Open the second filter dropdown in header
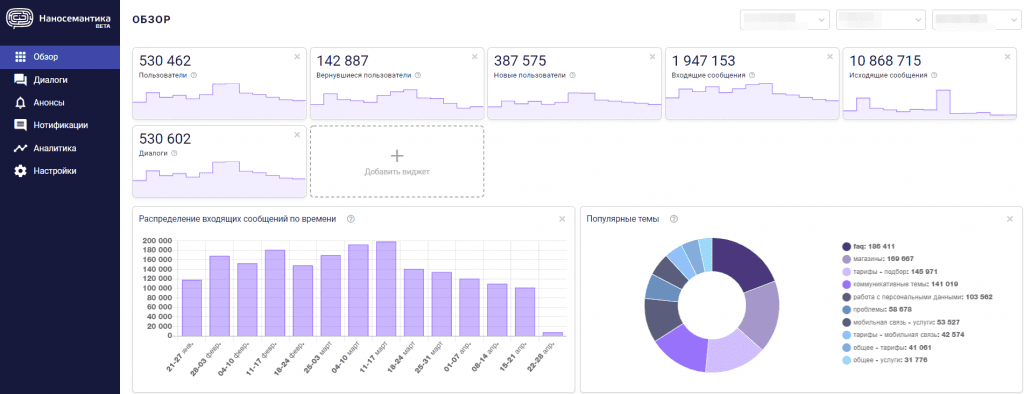 (x=881, y=20)
